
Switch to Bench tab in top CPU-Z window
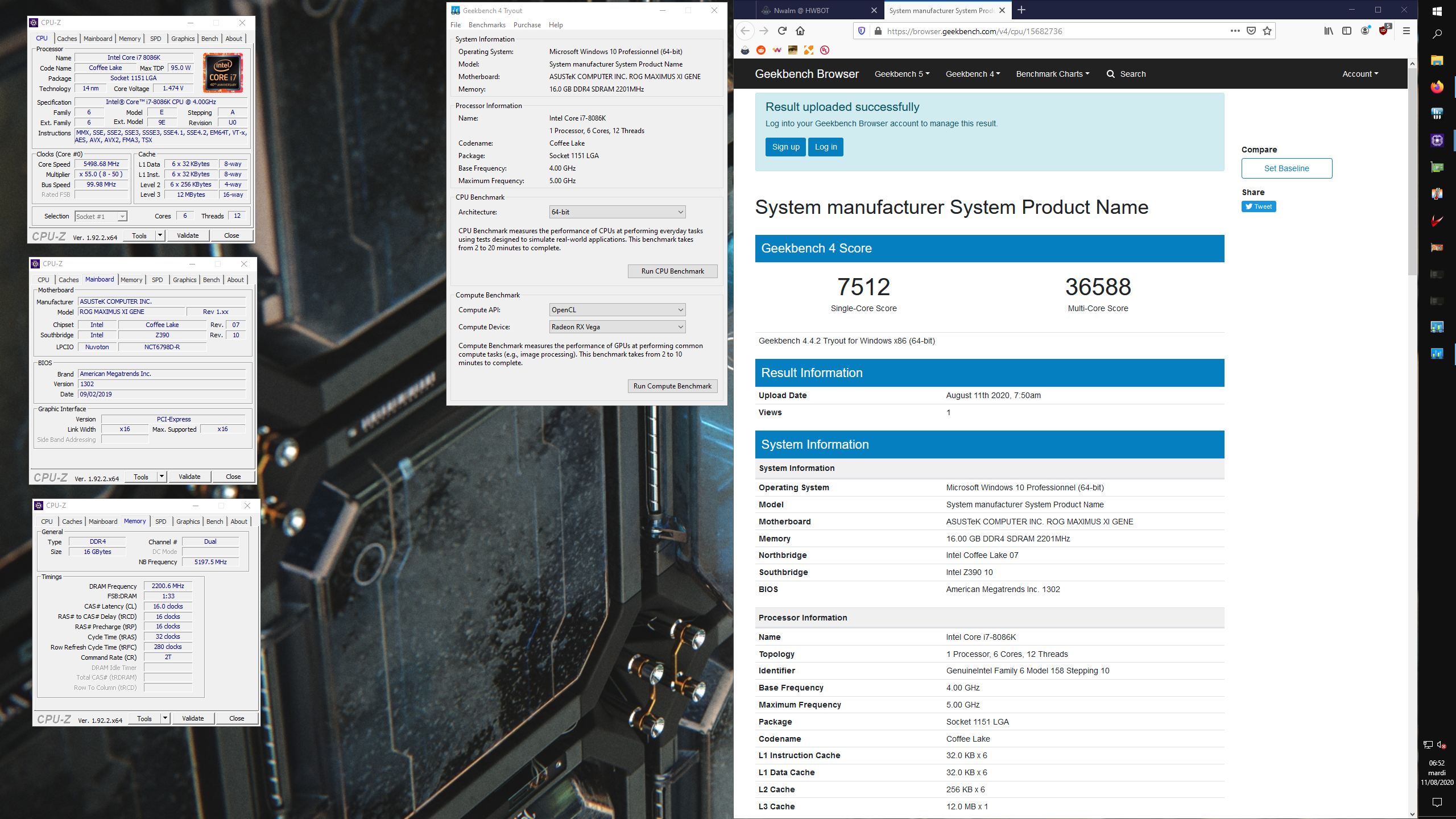pos(210,39)
